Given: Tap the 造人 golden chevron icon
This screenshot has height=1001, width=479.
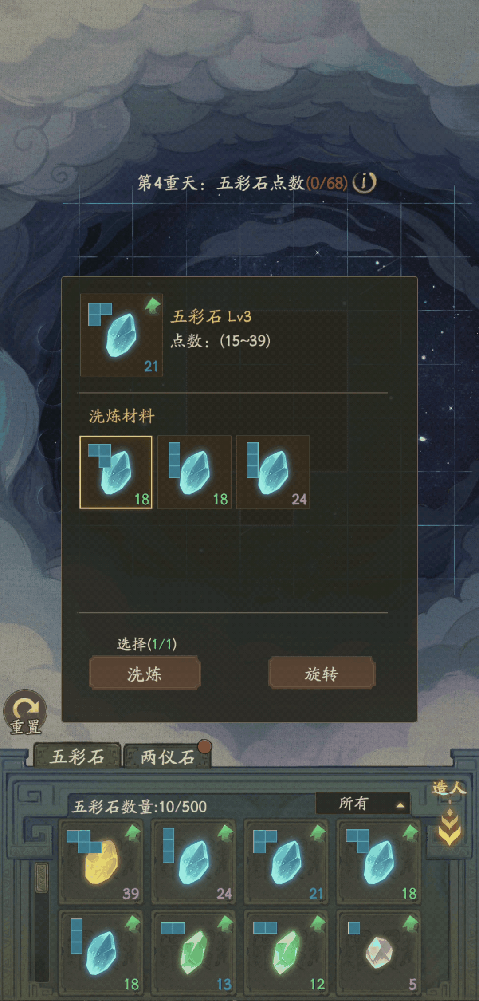Looking at the screenshot, I should pyautogui.click(x=450, y=826).
